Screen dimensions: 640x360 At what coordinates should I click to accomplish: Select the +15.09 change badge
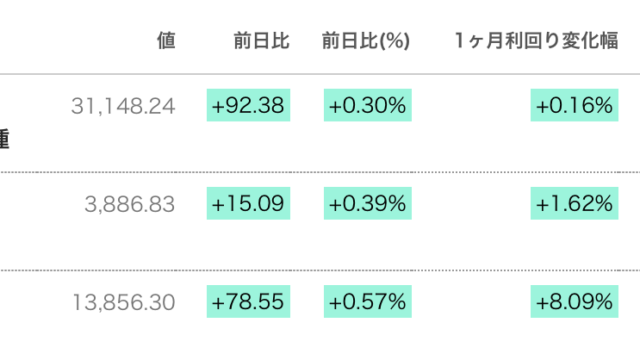pos(248,203)
